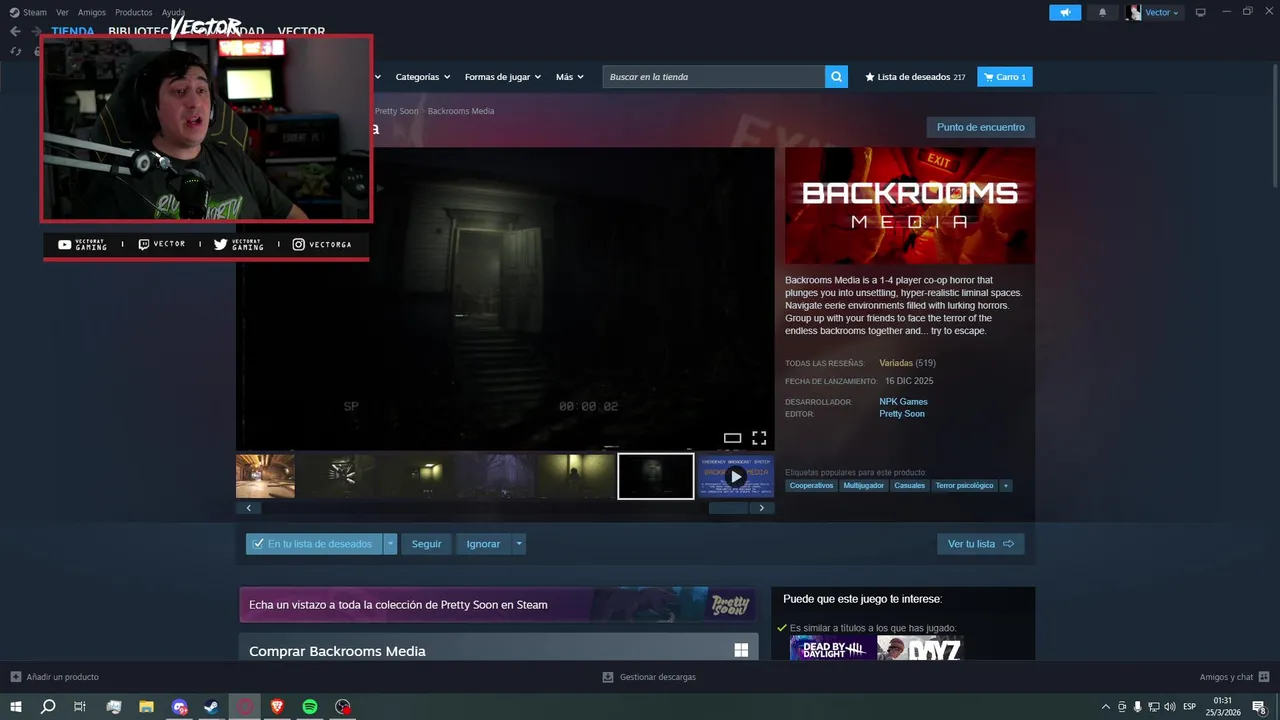This screenshot has height=720, width=1280.
Task: Click the Seguir button
Action: pyautogui.click(x=426, y=544)
